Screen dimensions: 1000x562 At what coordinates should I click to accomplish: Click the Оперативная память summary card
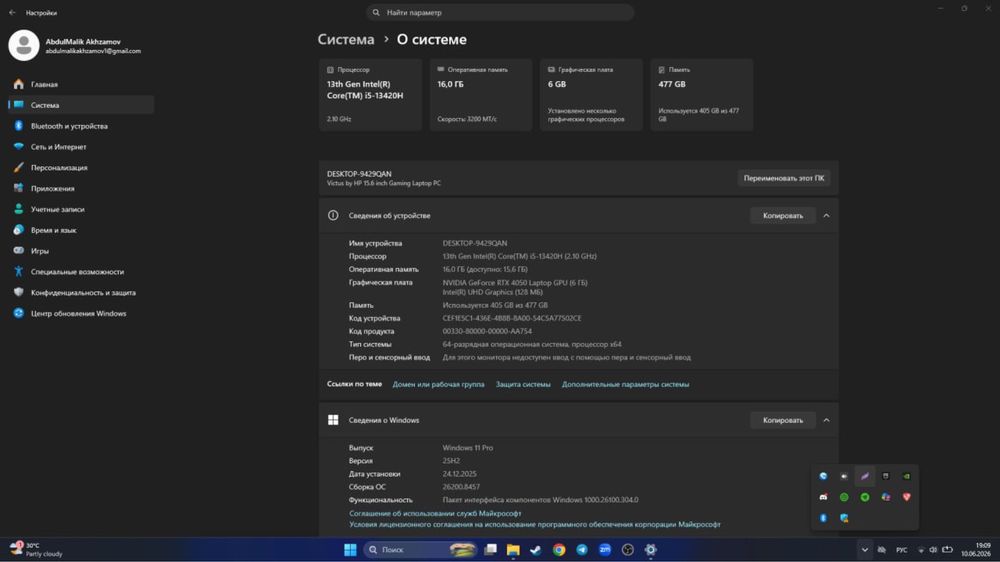481,94
